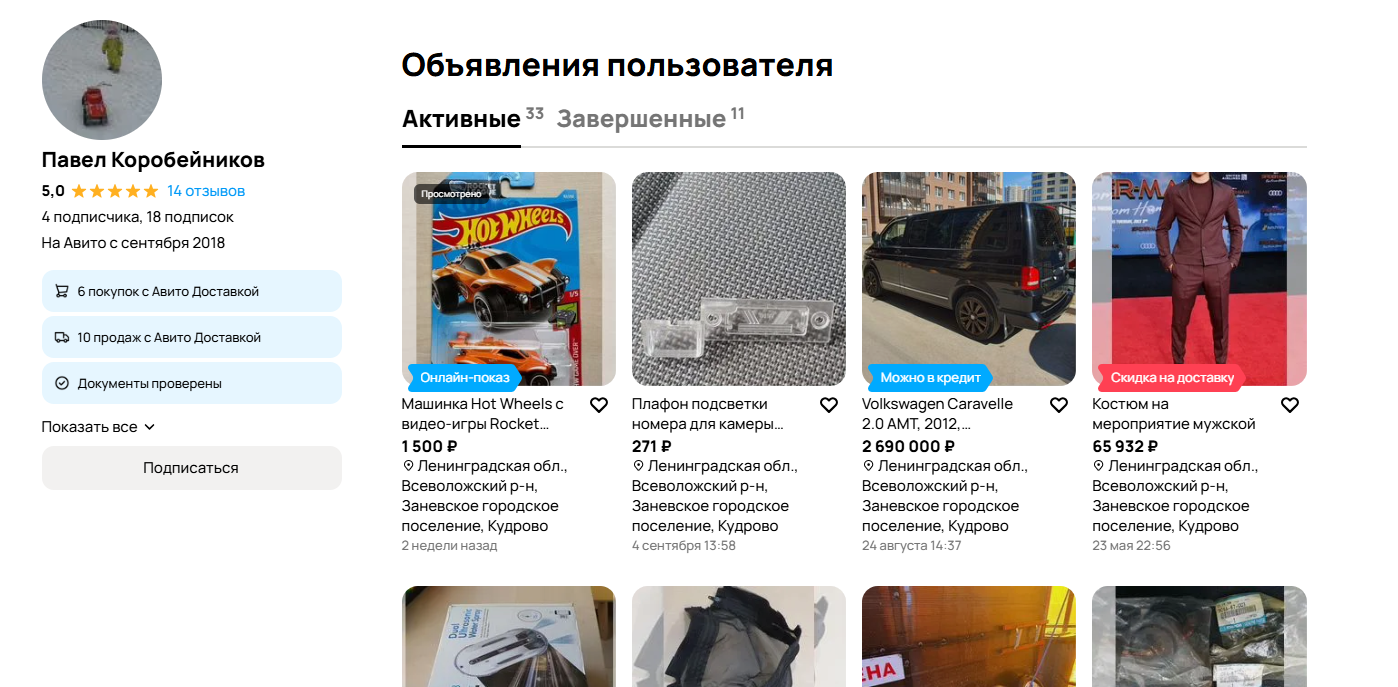This screenshot has height=687, width=1398.
Task: Open the '14 отзывов' reviews link
Action: tap(206, 191)
